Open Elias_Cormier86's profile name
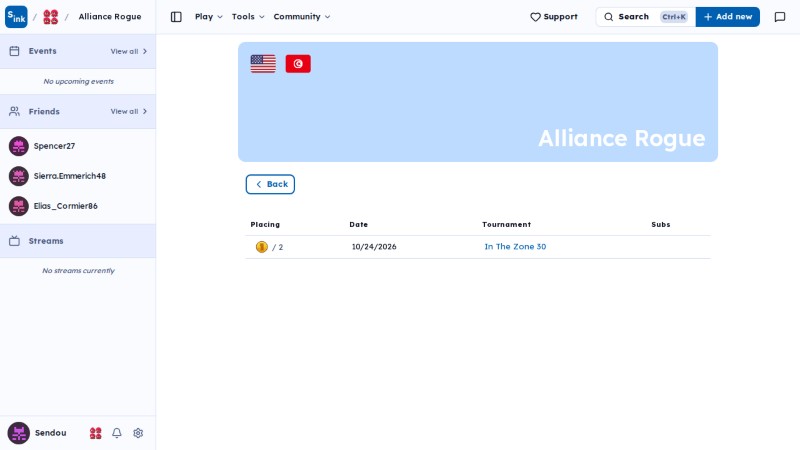Screen dimensions: 800x450 [x=65, y=206]
